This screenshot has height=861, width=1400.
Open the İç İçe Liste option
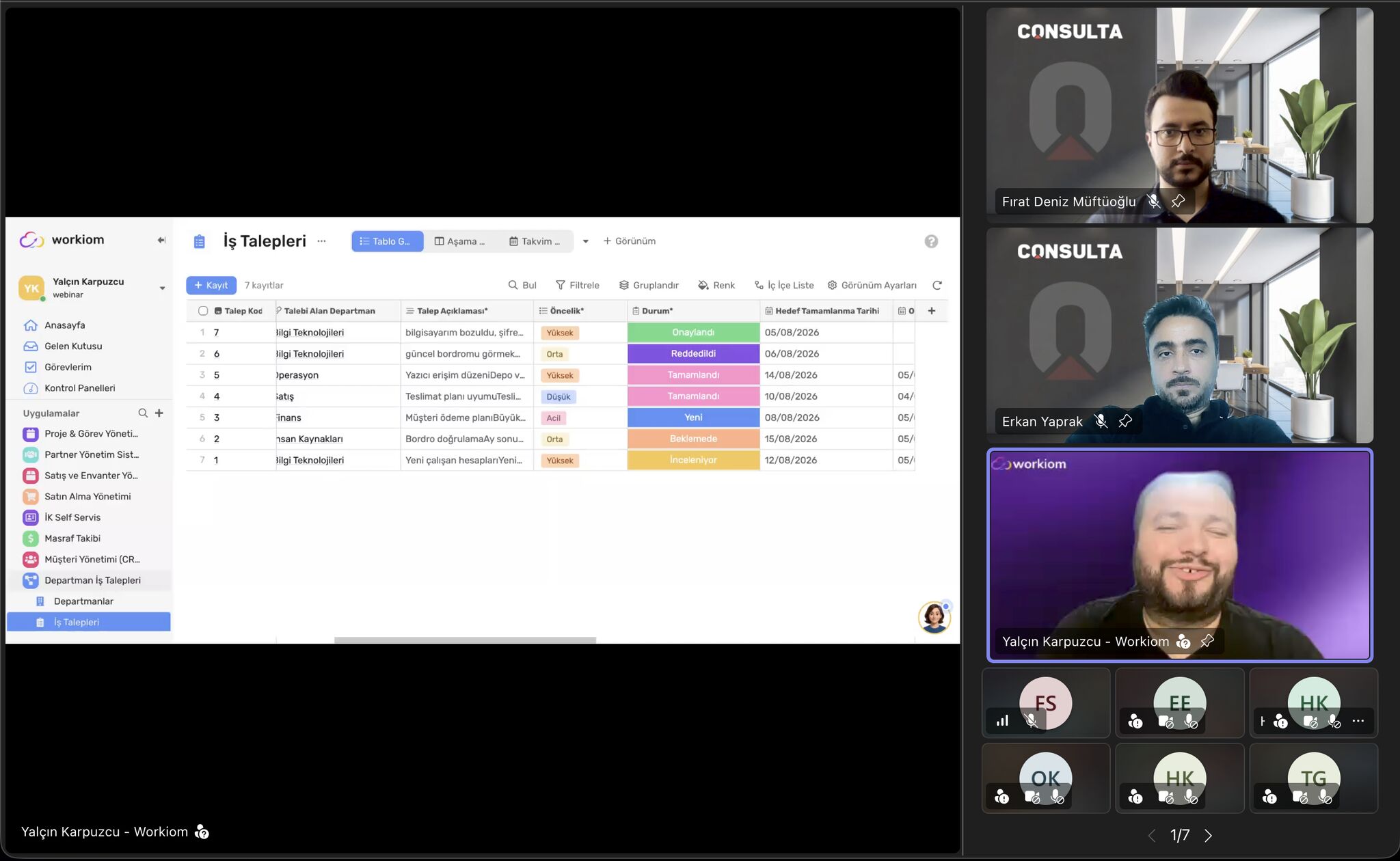tap(784, 285)
